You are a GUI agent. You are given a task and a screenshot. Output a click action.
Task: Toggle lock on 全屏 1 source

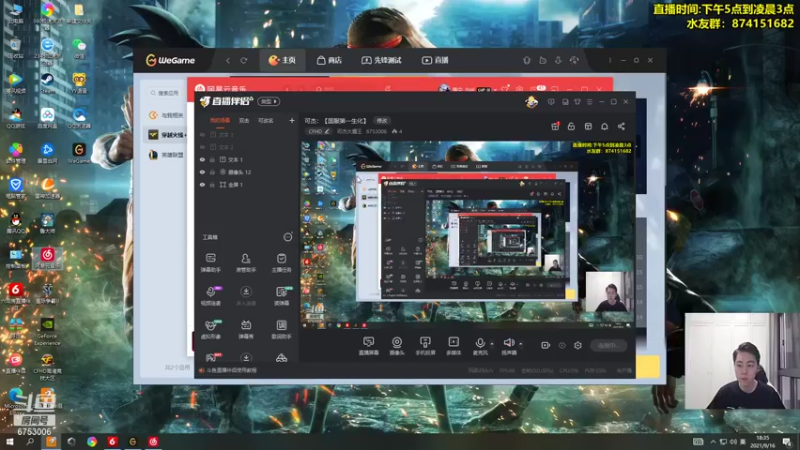pos(212,185)
